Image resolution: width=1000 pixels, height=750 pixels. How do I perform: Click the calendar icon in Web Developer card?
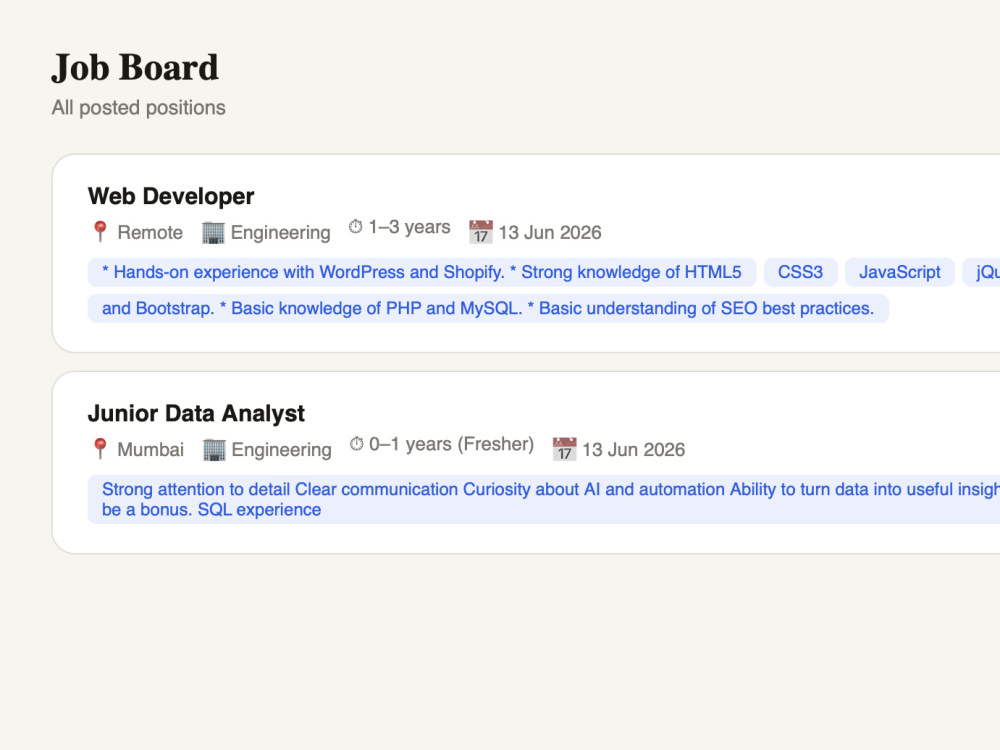point(481,232)
